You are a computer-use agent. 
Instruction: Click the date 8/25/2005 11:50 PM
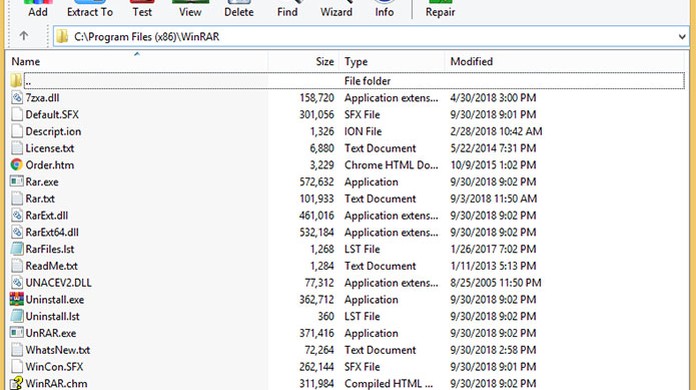click(495, 283)
